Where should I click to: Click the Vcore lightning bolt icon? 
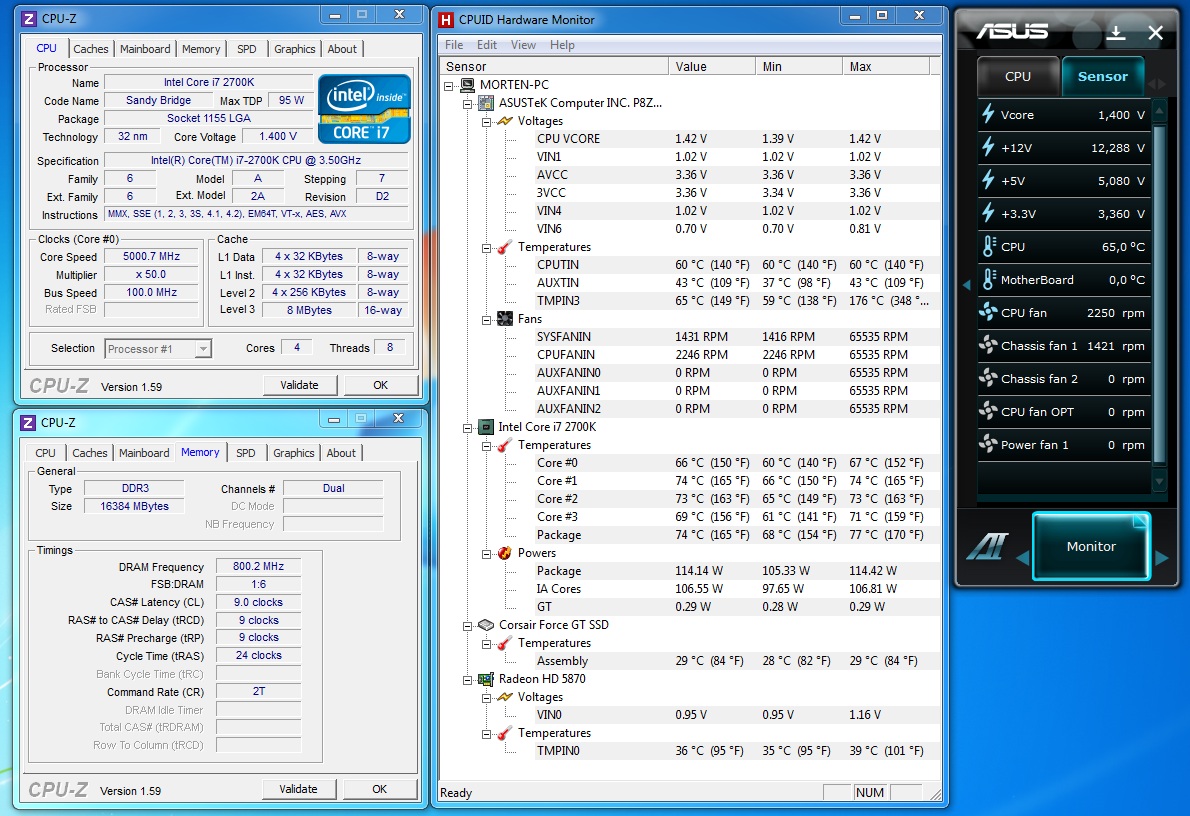988,115
